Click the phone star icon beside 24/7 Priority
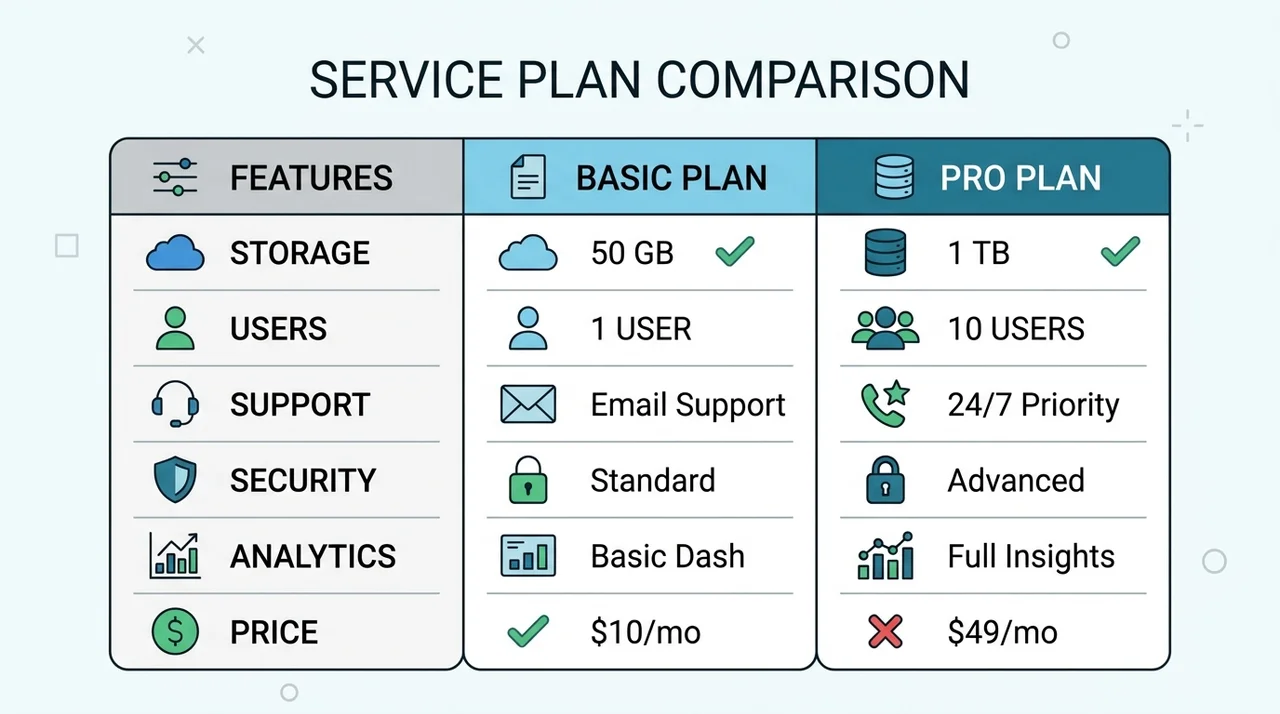 (x=884, y=404)
